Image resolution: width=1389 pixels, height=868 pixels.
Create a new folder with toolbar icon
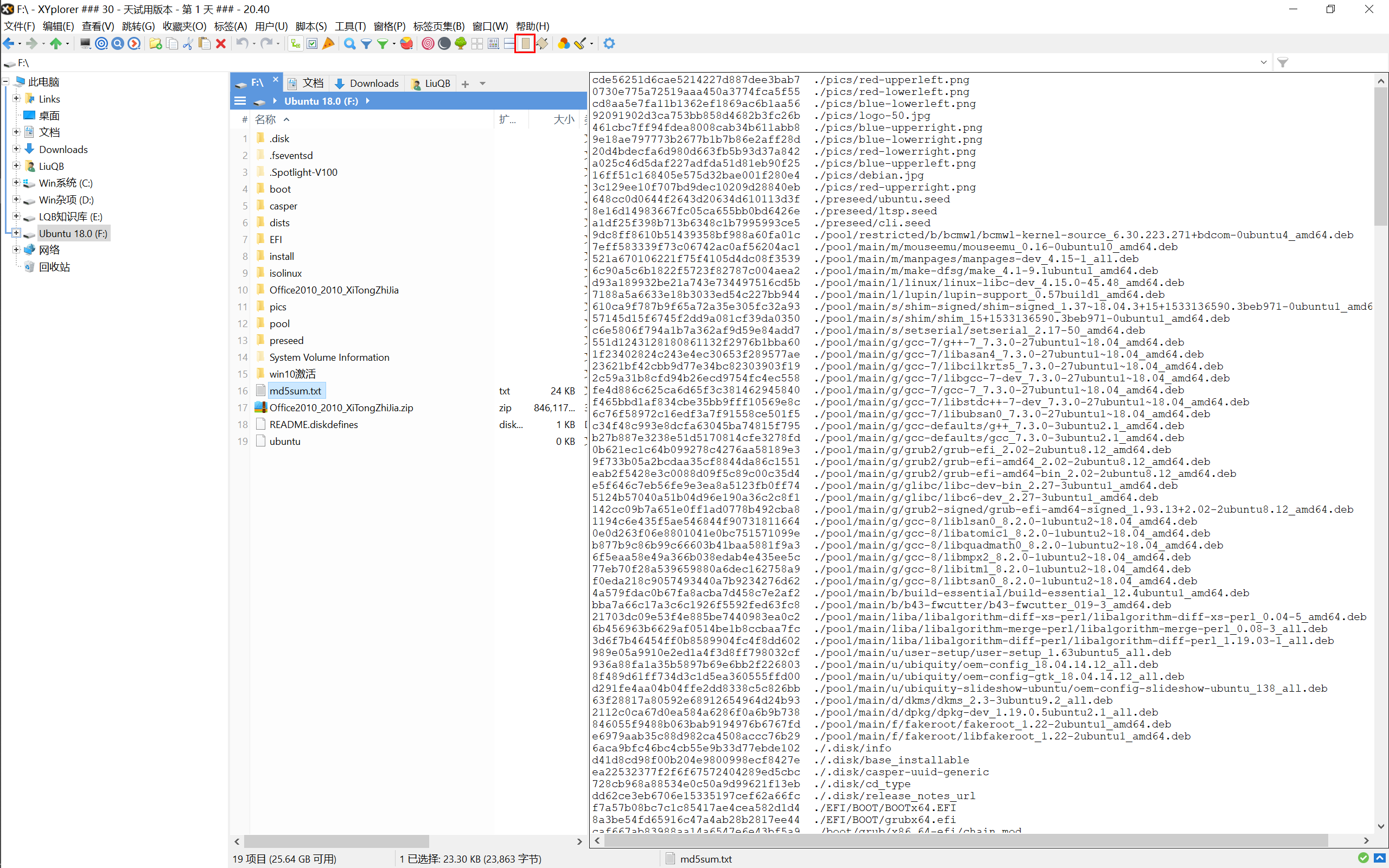point(155,43)
